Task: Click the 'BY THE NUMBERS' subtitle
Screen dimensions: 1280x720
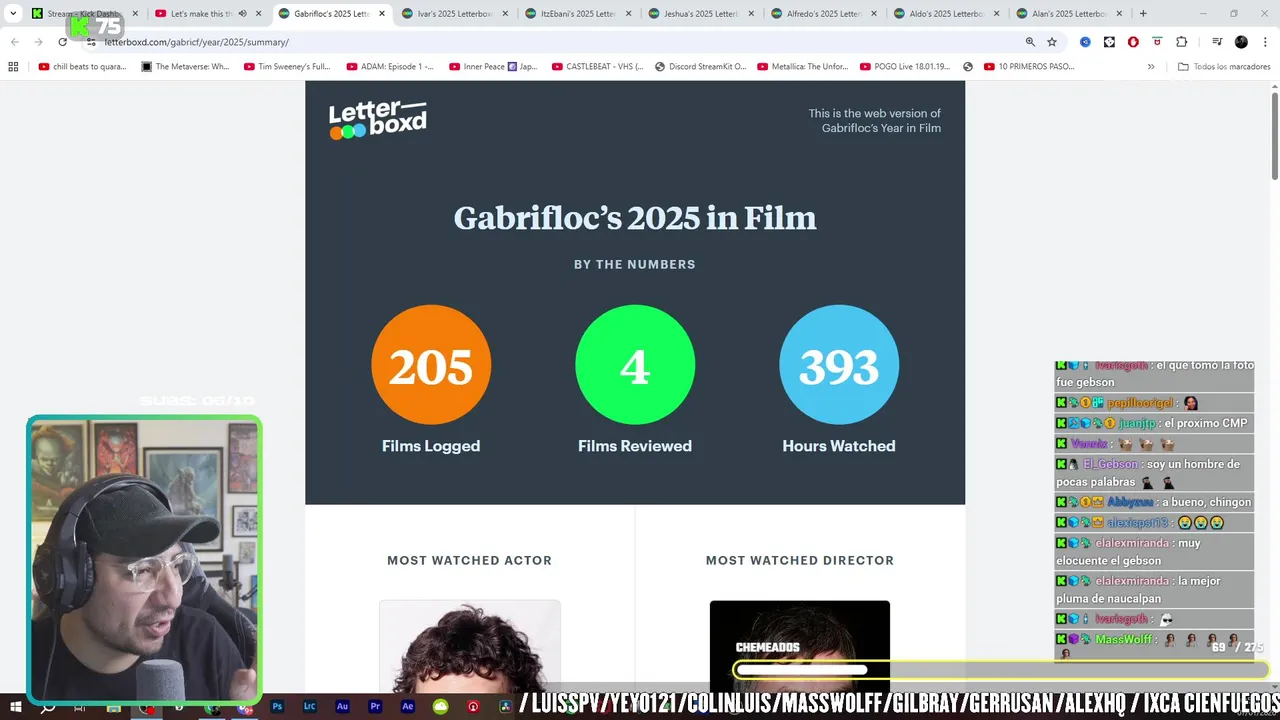Action: [x=635, y=264]
